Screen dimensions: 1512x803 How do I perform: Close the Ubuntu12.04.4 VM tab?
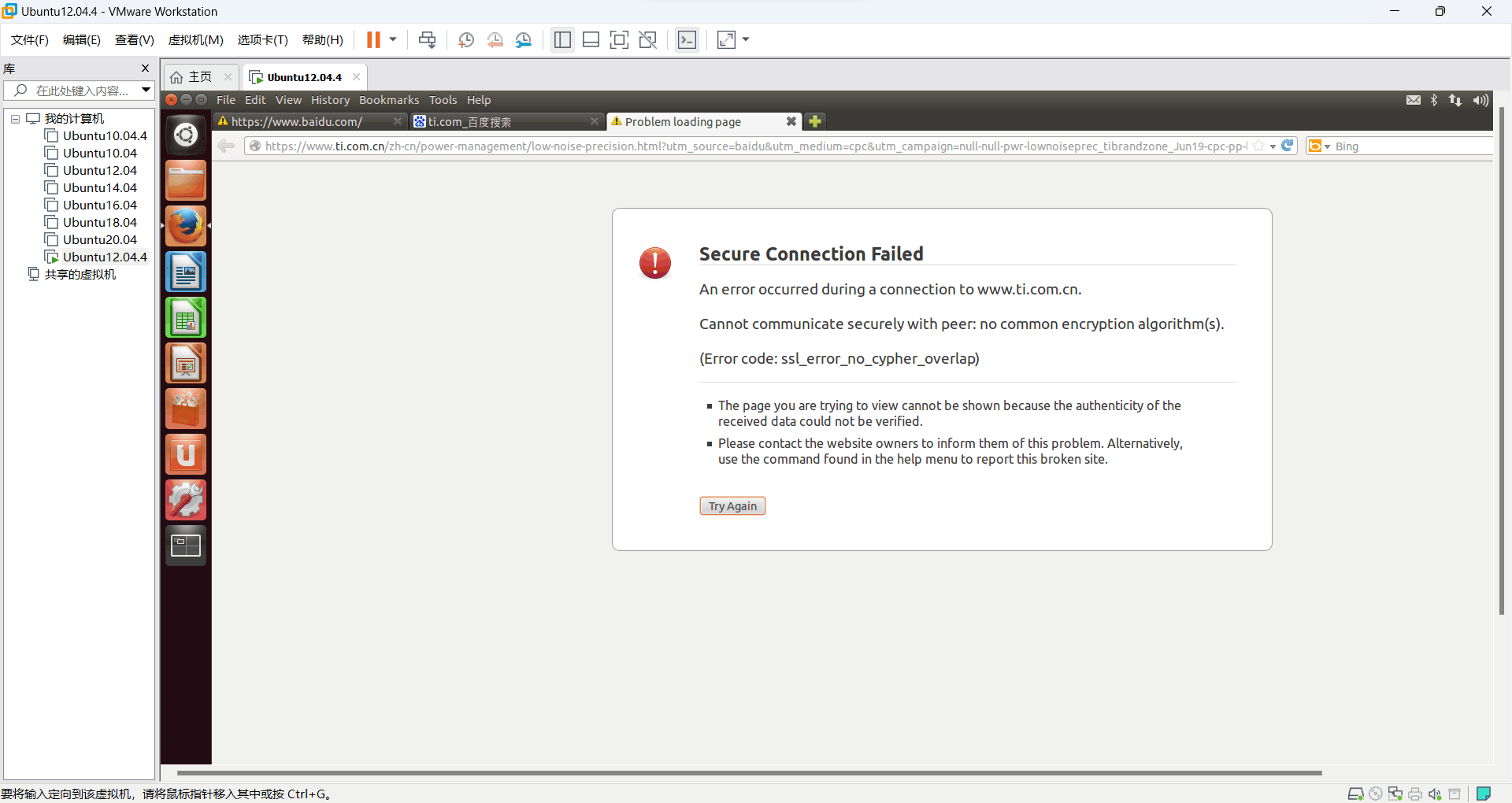[356, 76]
